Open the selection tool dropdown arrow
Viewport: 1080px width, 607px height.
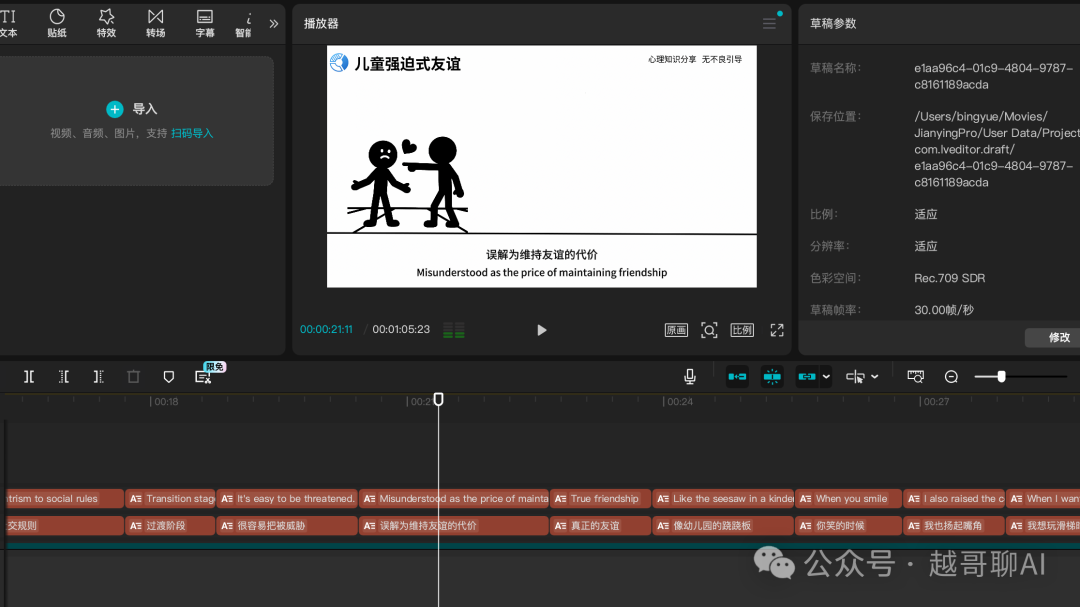tap(874, 376)
